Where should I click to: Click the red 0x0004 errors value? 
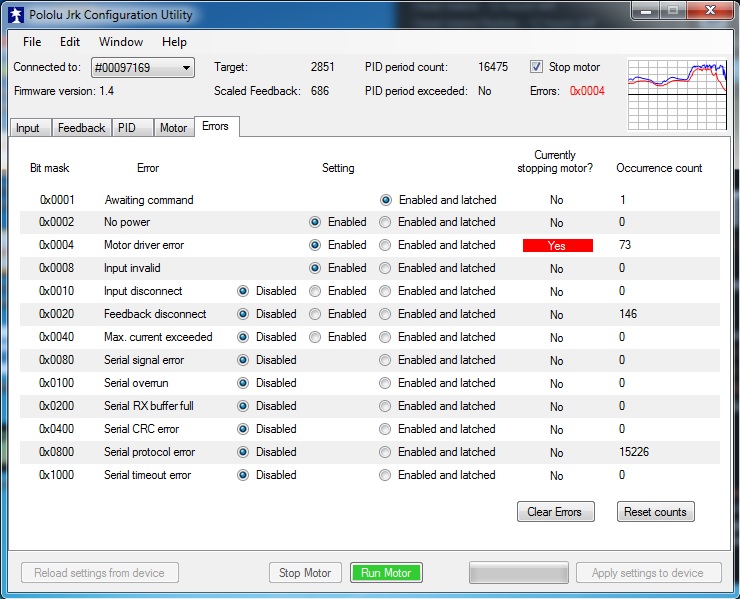pyautogui.click(x=587, y=91)
